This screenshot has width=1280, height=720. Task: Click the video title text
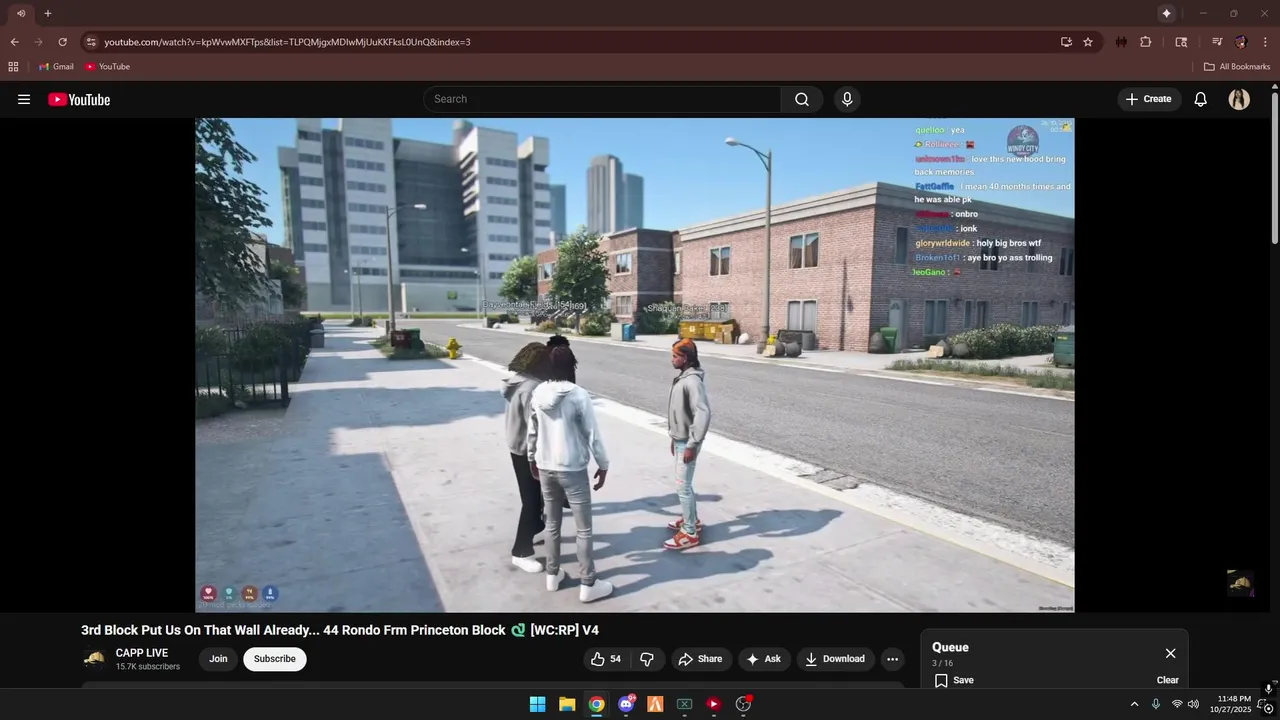click(x=340, y=630)
